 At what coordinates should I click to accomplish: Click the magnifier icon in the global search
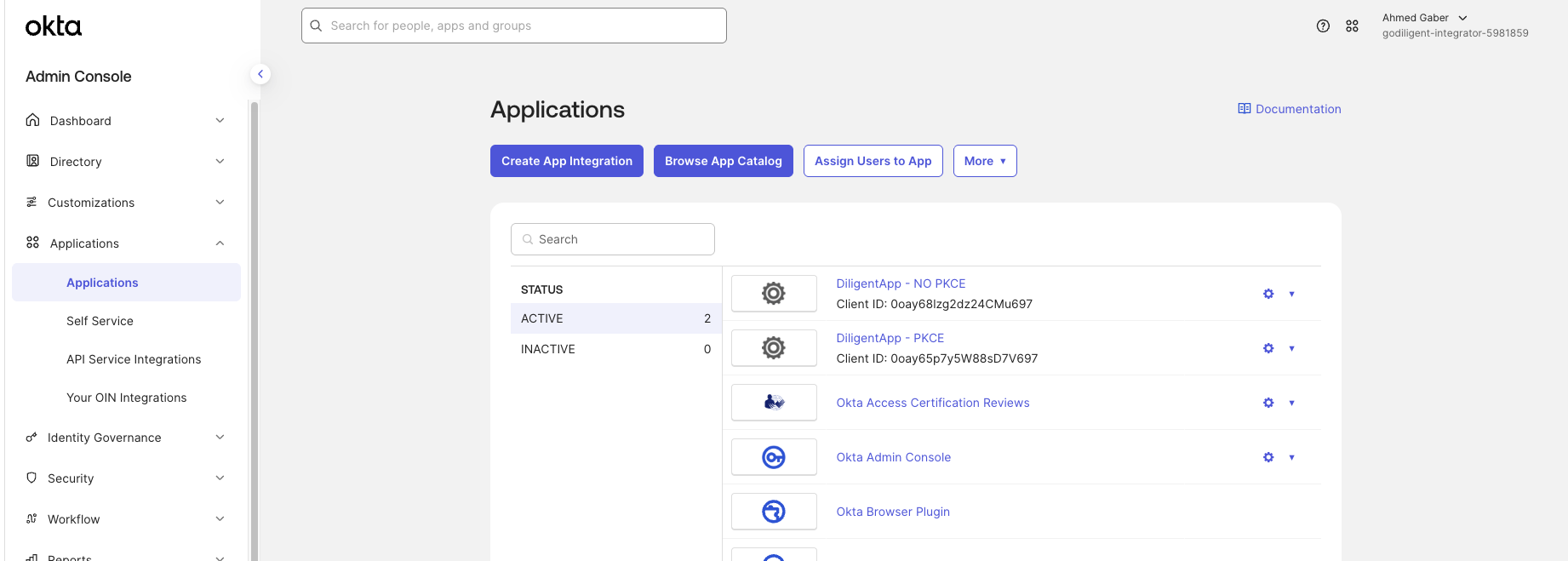(316, 26)
